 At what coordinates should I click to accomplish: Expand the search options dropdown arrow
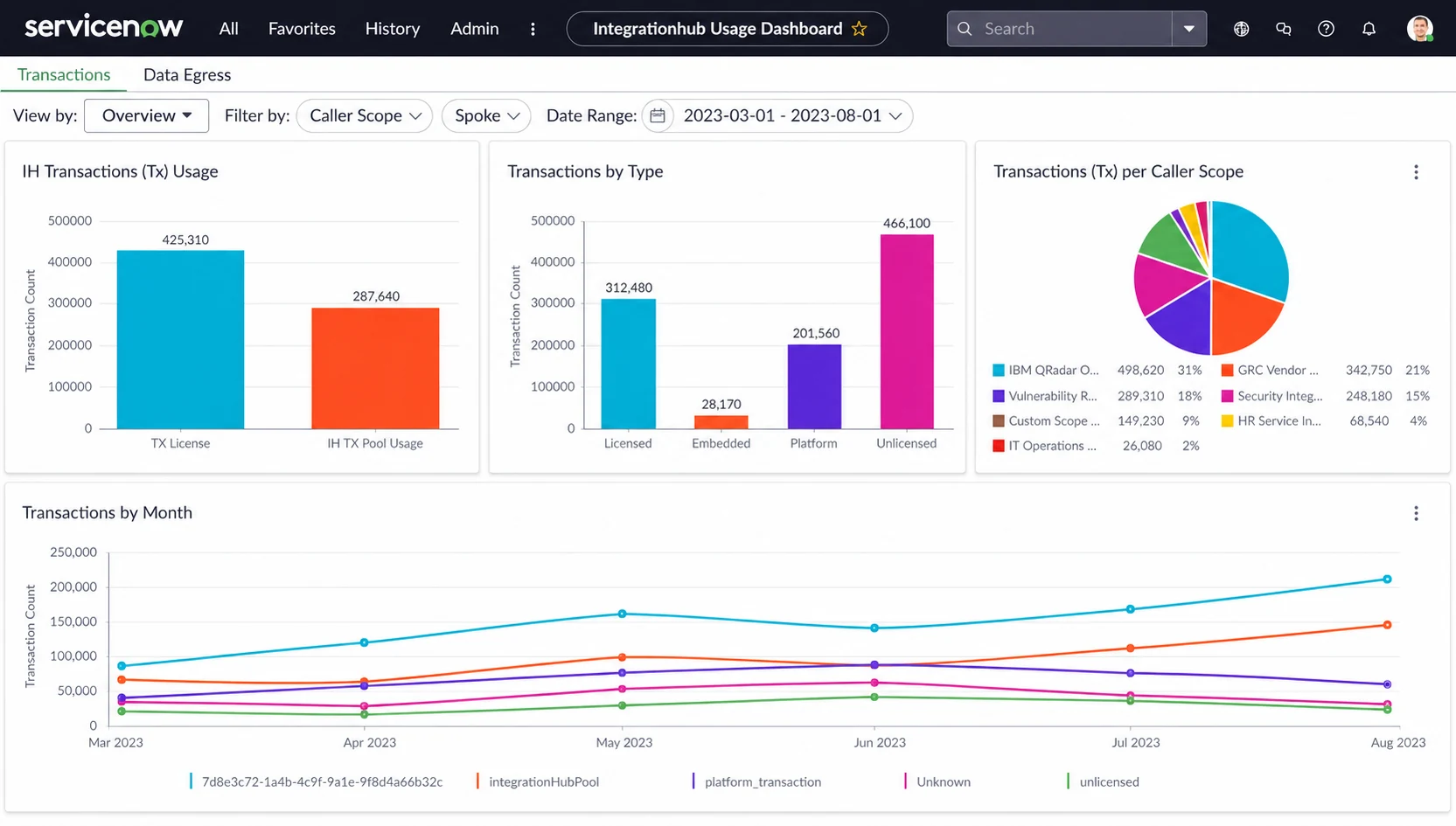click(x=1189, y=29)
